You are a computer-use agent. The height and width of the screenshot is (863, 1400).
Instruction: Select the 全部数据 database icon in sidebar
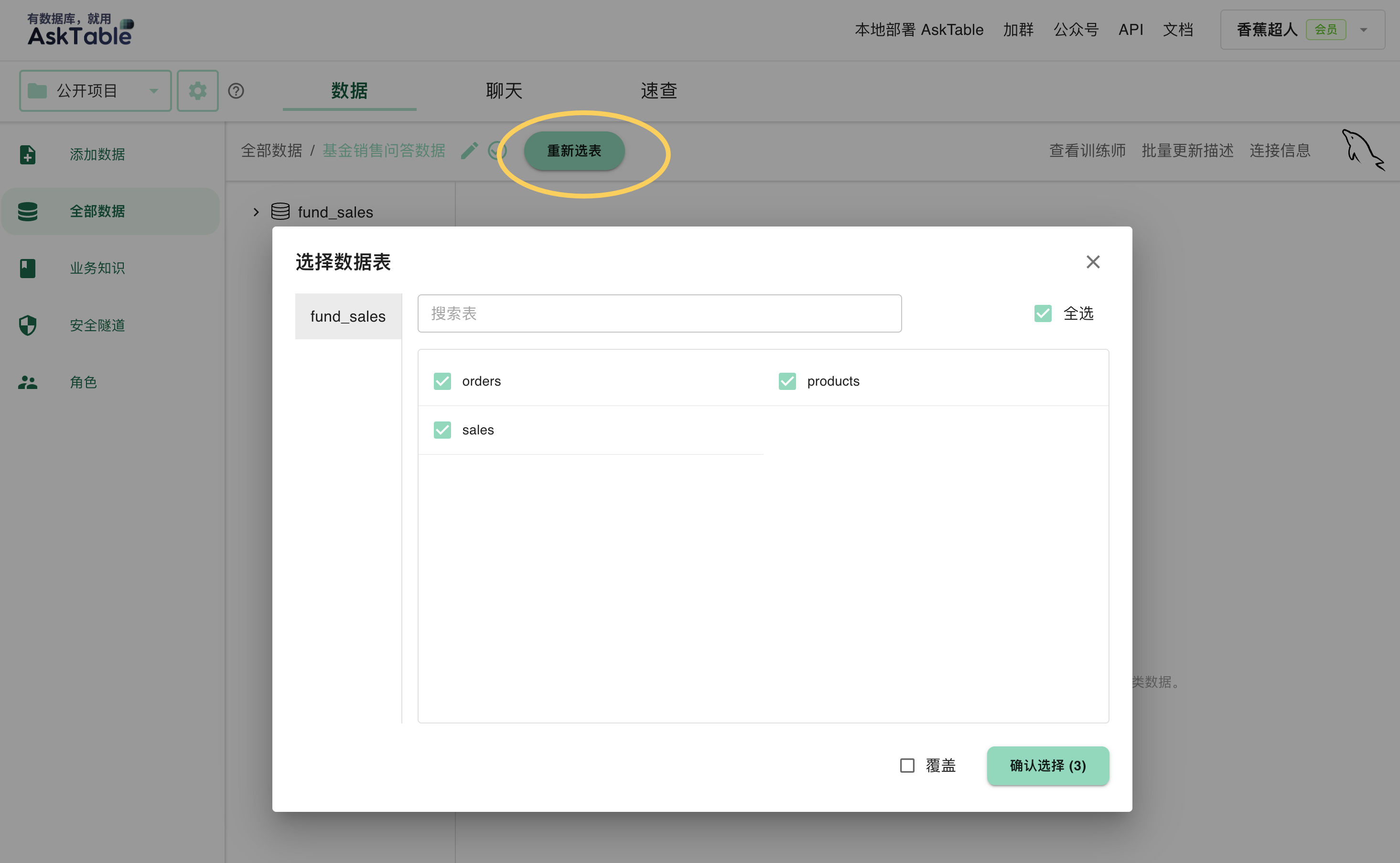point(28,211)
